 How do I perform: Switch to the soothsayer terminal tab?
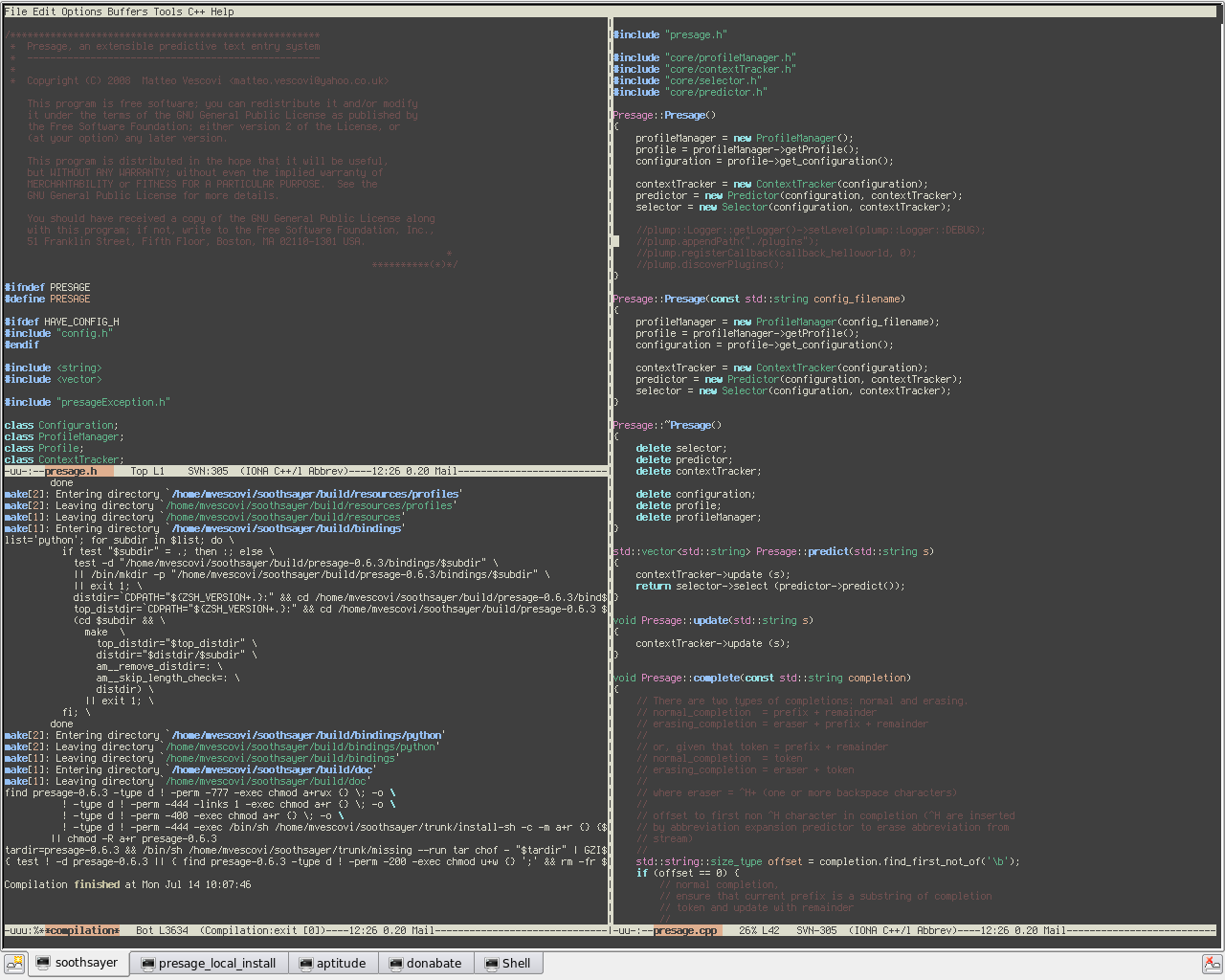pos(78,963)
